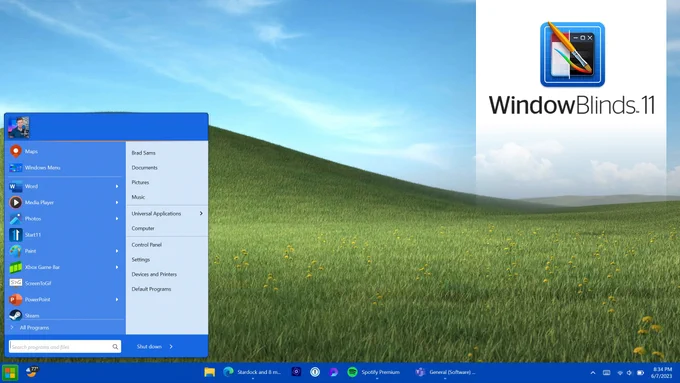
Task: Expand Paint submenu arrow
Action: pos(117,251)
